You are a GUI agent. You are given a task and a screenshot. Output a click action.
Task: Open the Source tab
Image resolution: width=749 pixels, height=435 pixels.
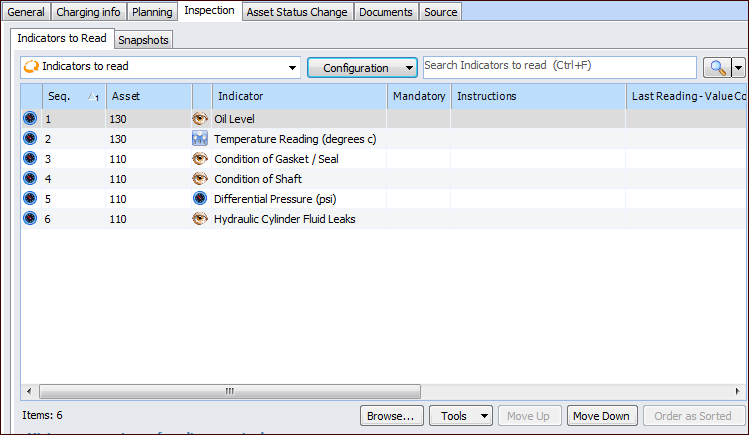(440, 12)
